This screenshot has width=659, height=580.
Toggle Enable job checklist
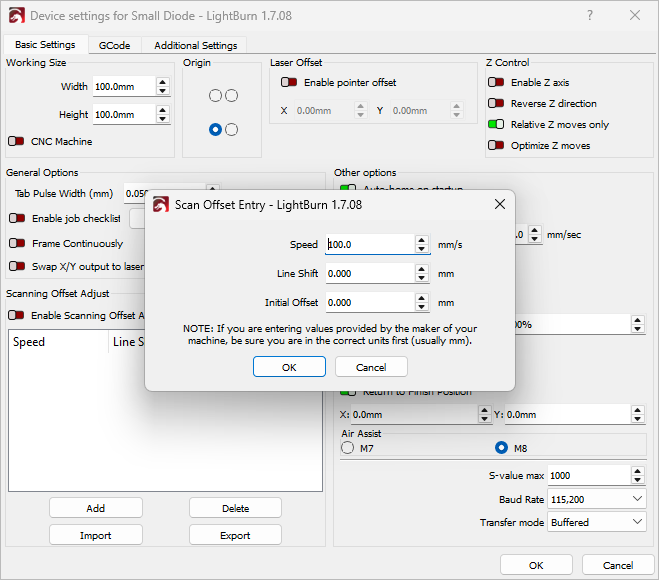(x=17, y=218)
